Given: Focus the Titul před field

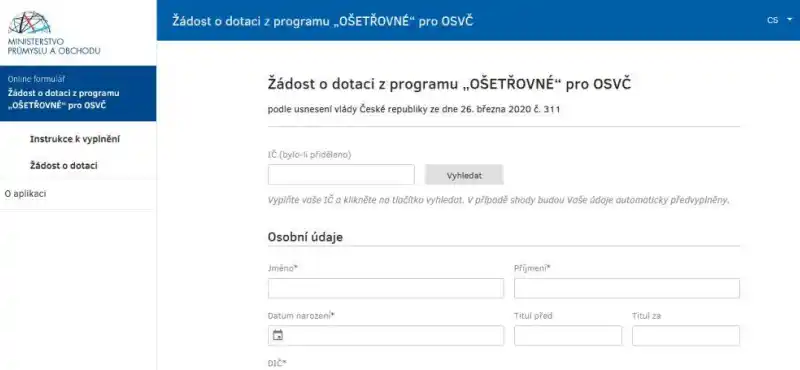Looking at the screenshot, I should click(568, 335).
